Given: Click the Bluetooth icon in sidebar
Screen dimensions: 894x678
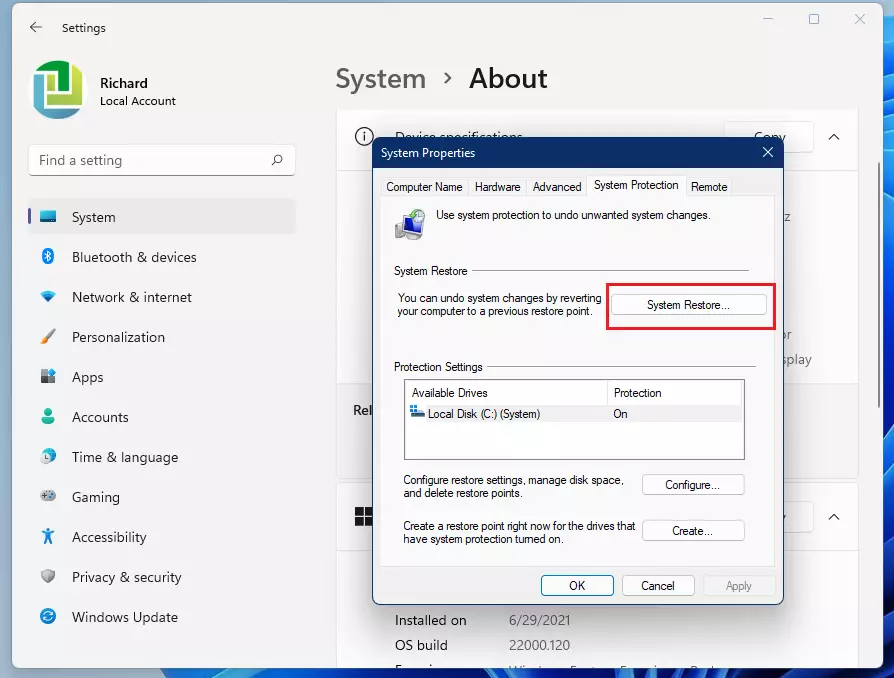Looking at the screenshot, I should (48, 257).
